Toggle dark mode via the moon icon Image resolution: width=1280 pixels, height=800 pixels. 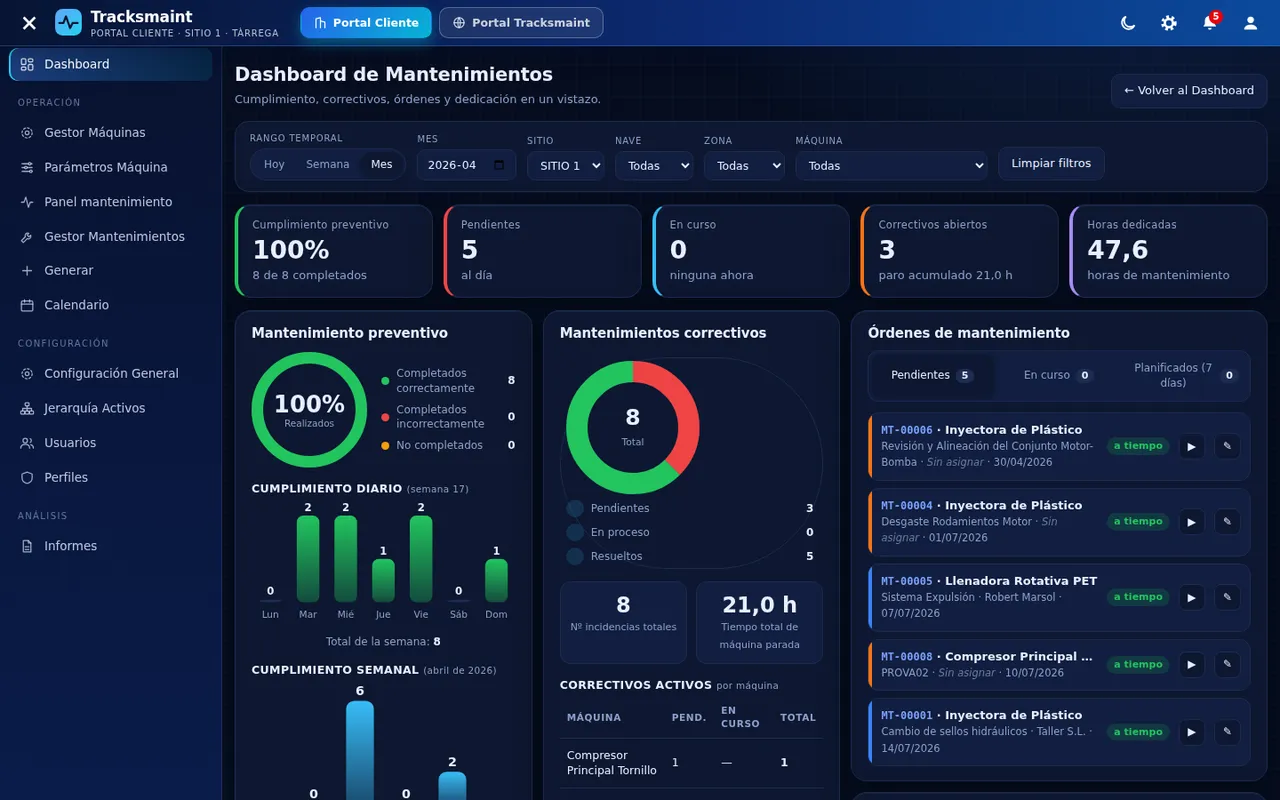(1128, 22)
